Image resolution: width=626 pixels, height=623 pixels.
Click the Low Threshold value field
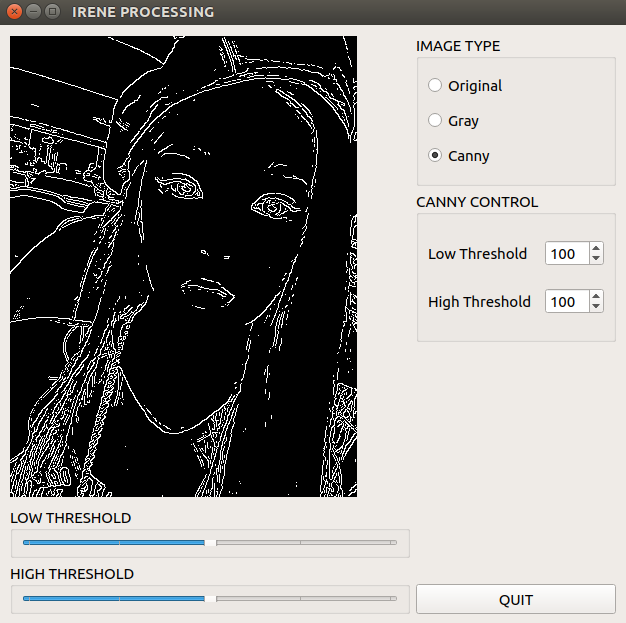[567, 253]
